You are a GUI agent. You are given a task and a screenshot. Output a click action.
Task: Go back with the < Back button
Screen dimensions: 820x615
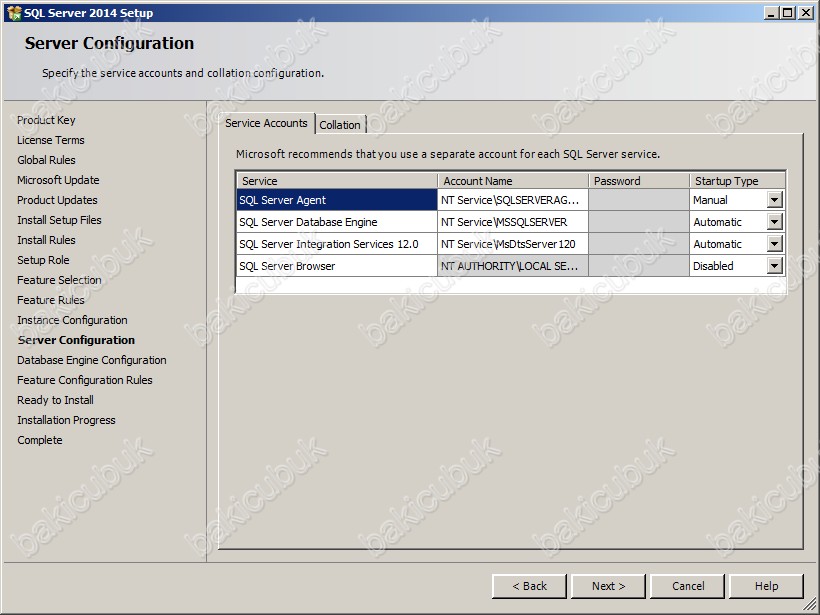tap(529, 586)
